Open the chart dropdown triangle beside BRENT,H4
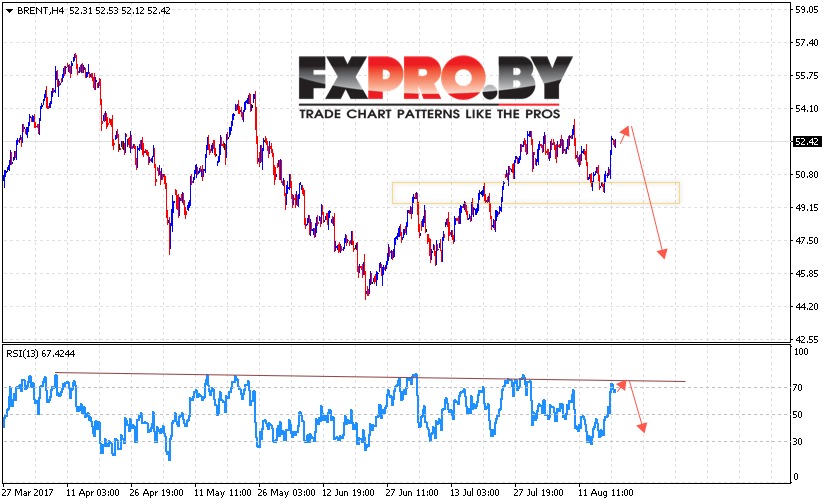This screenshot has height=504, width=830. (9, 11)
